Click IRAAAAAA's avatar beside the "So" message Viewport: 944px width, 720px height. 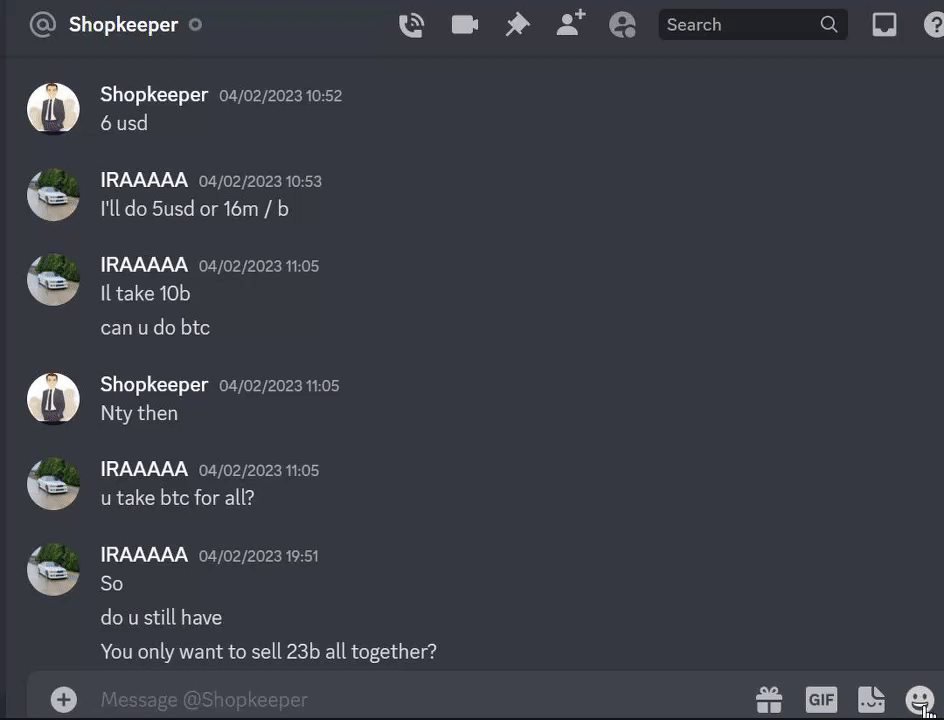[x=54, y=569]
